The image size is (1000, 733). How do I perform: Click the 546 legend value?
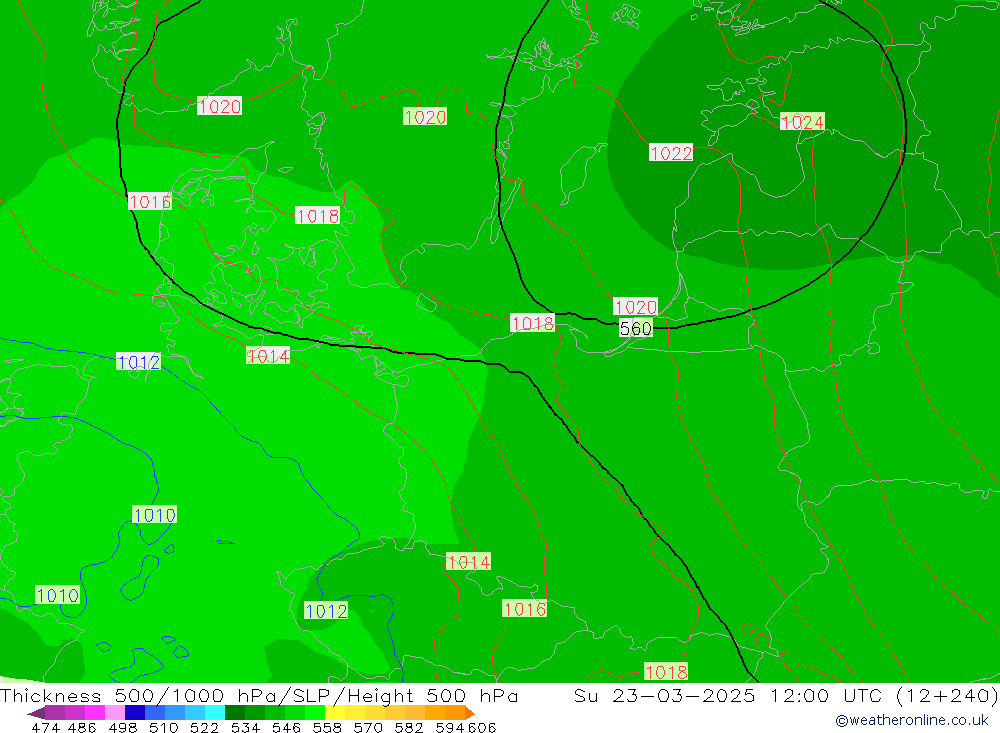click(286, 728)
